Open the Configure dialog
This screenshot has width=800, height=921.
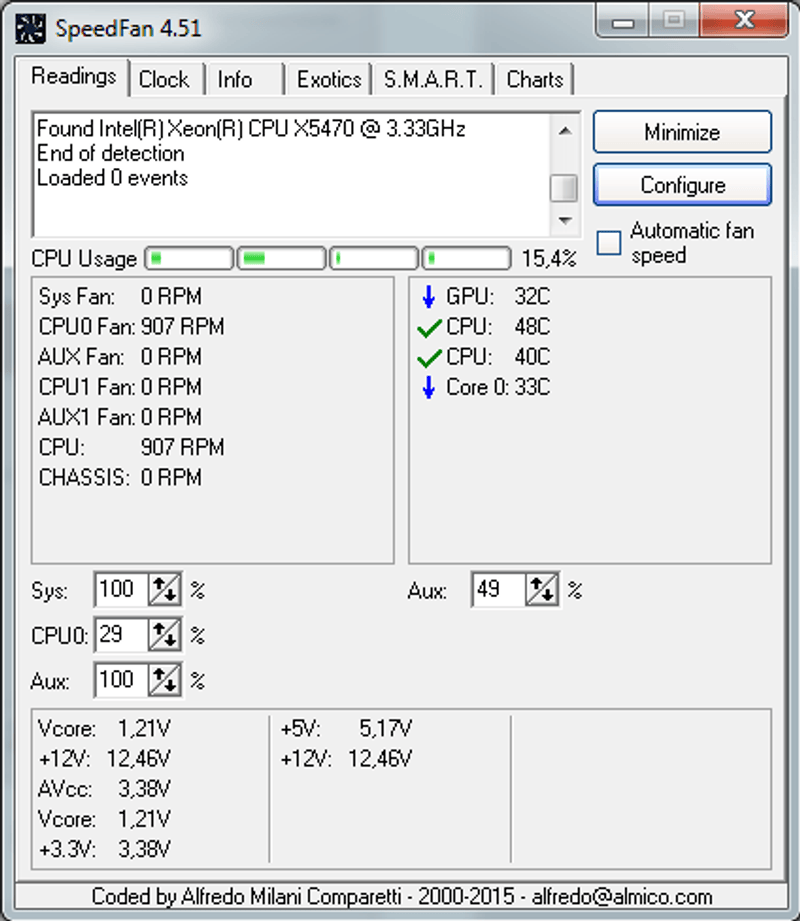pos(682,185)
